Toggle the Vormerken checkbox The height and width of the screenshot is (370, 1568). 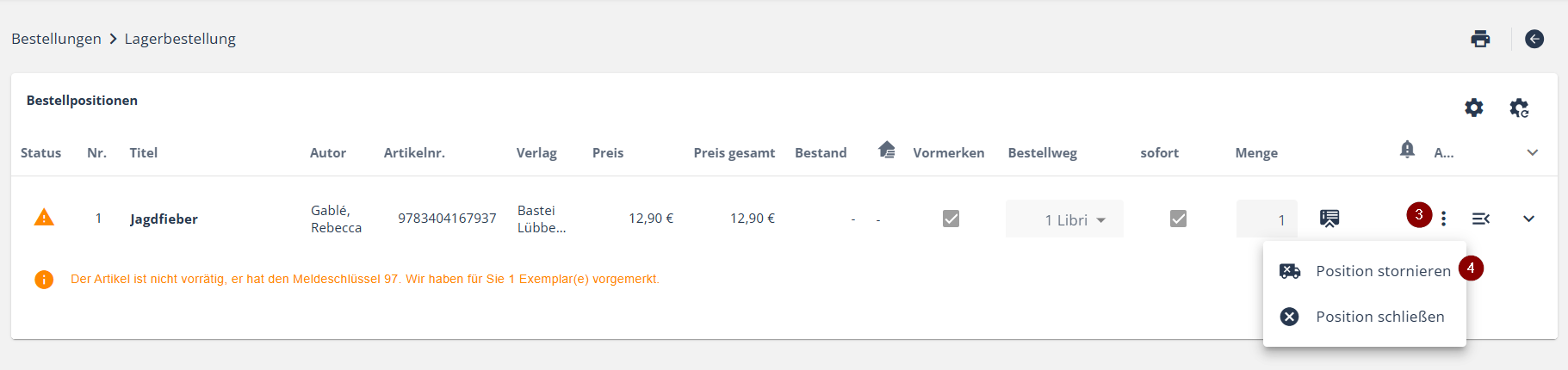click(x=951, y=219)
